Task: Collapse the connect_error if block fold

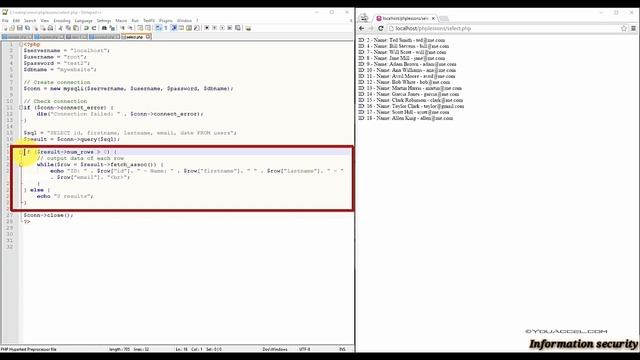Action: 21,107
